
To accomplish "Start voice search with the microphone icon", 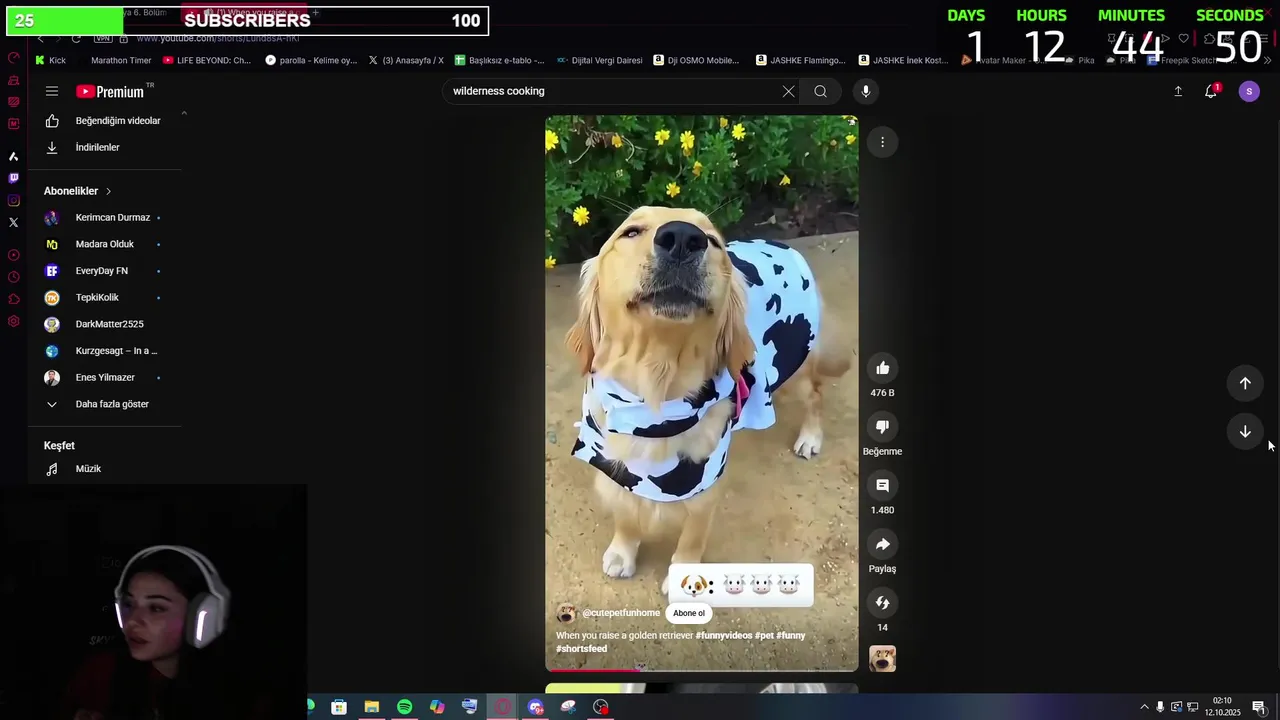I will pos(866,91).
